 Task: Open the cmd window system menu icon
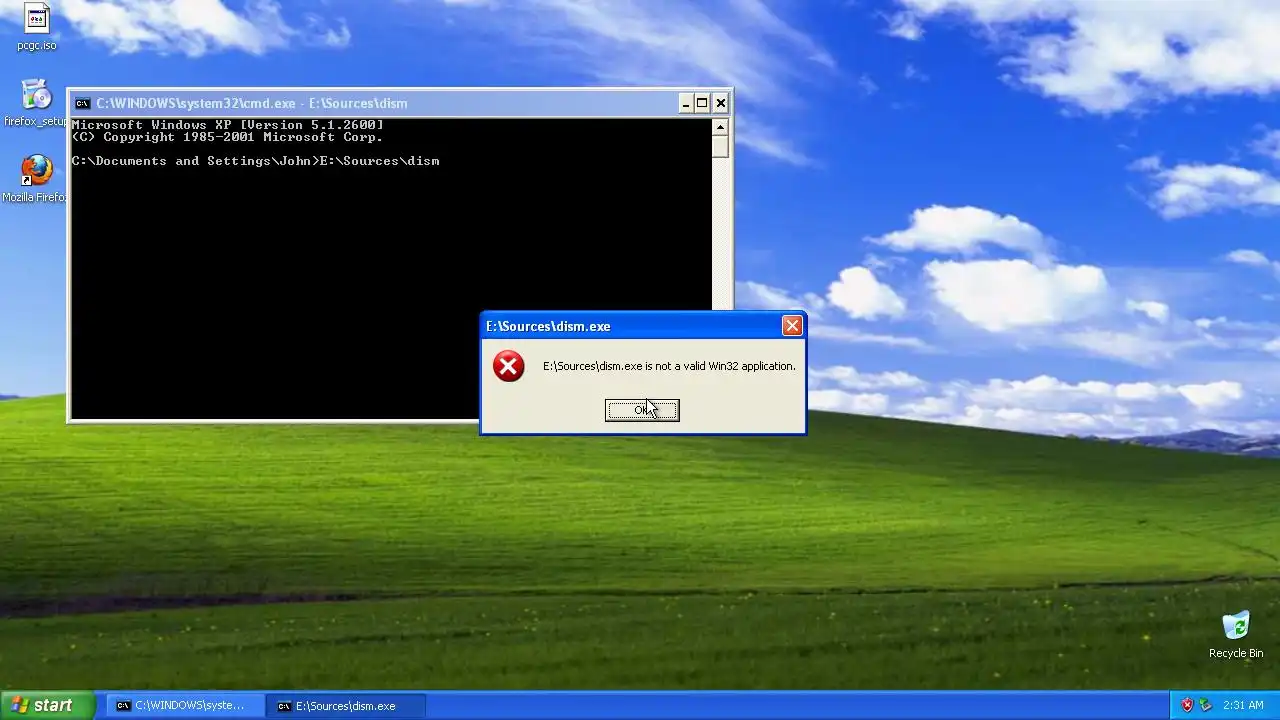[x=82, y=103]
